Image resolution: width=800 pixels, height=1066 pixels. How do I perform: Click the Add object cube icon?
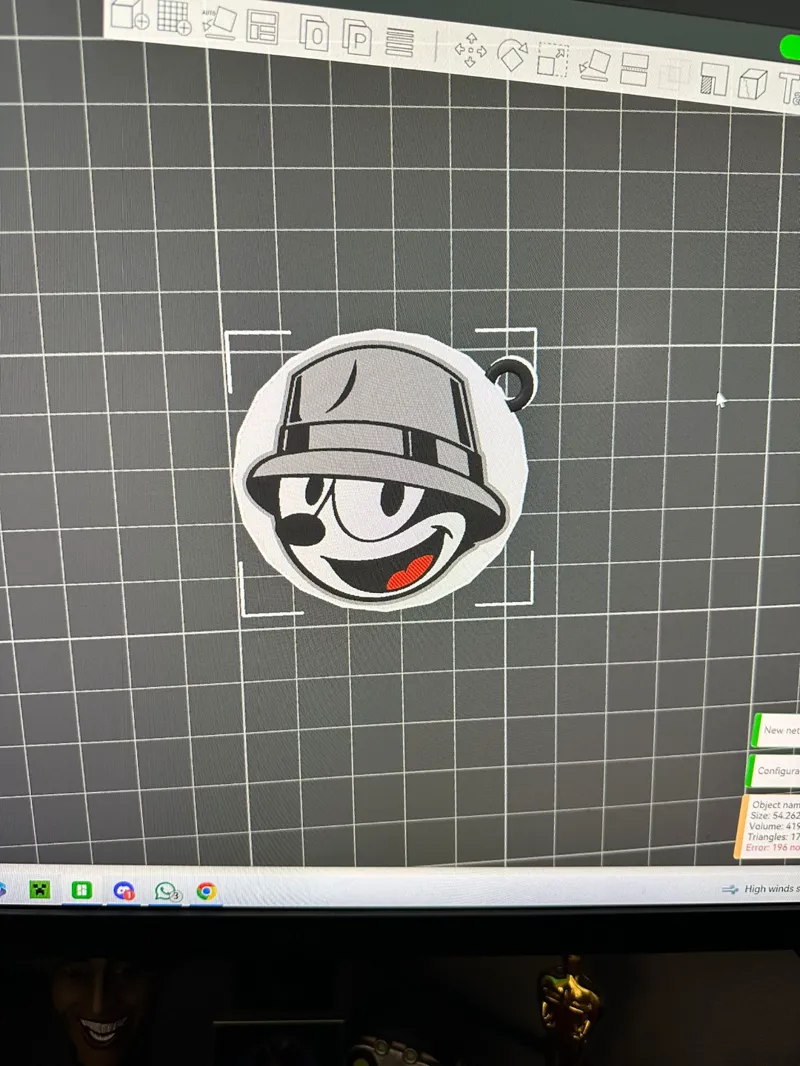pos(129,14)
